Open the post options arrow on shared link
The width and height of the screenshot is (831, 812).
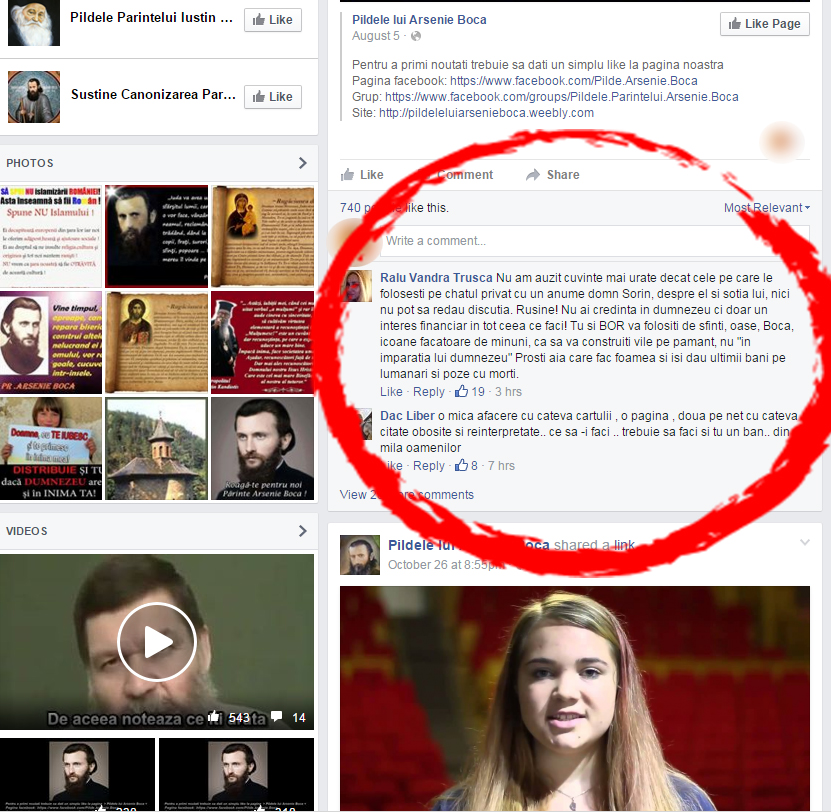coord(805,543)
